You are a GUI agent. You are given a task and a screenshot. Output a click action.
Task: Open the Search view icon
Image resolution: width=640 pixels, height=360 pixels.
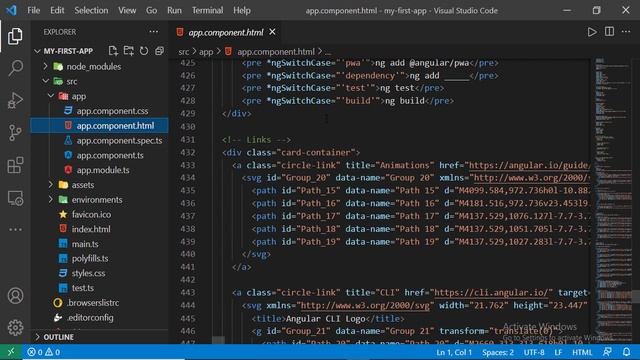pos(15,68)
